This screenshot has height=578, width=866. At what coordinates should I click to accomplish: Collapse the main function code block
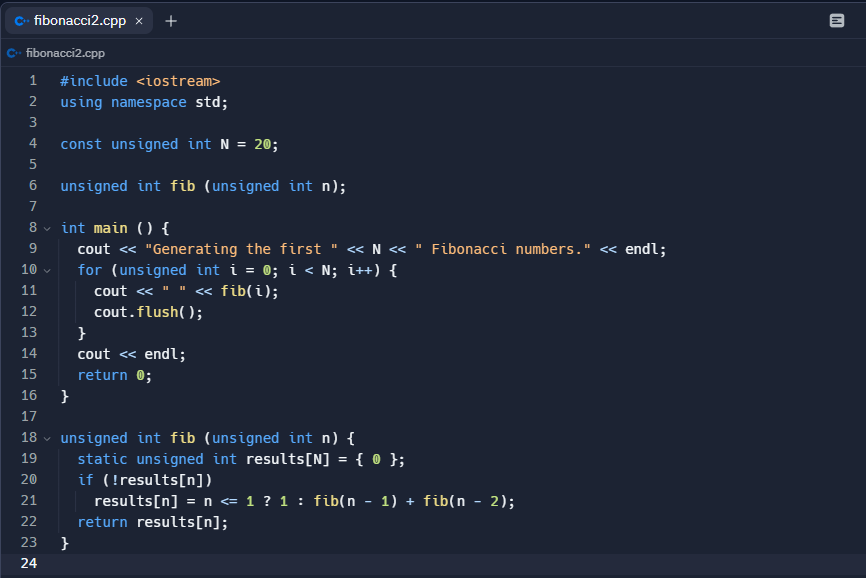[x=48, y=228]
